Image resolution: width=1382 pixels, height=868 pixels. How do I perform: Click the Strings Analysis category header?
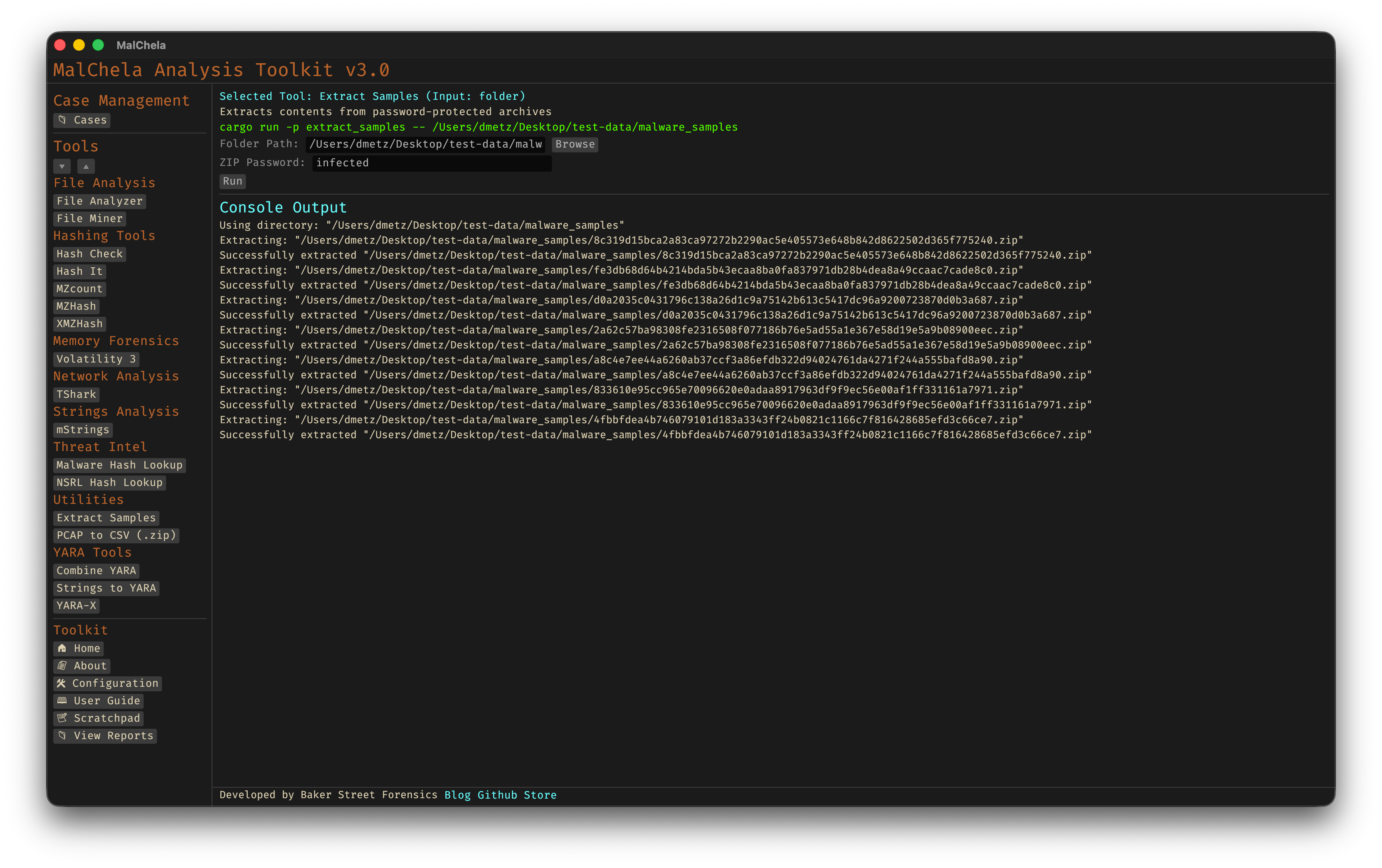click(116, 412)
